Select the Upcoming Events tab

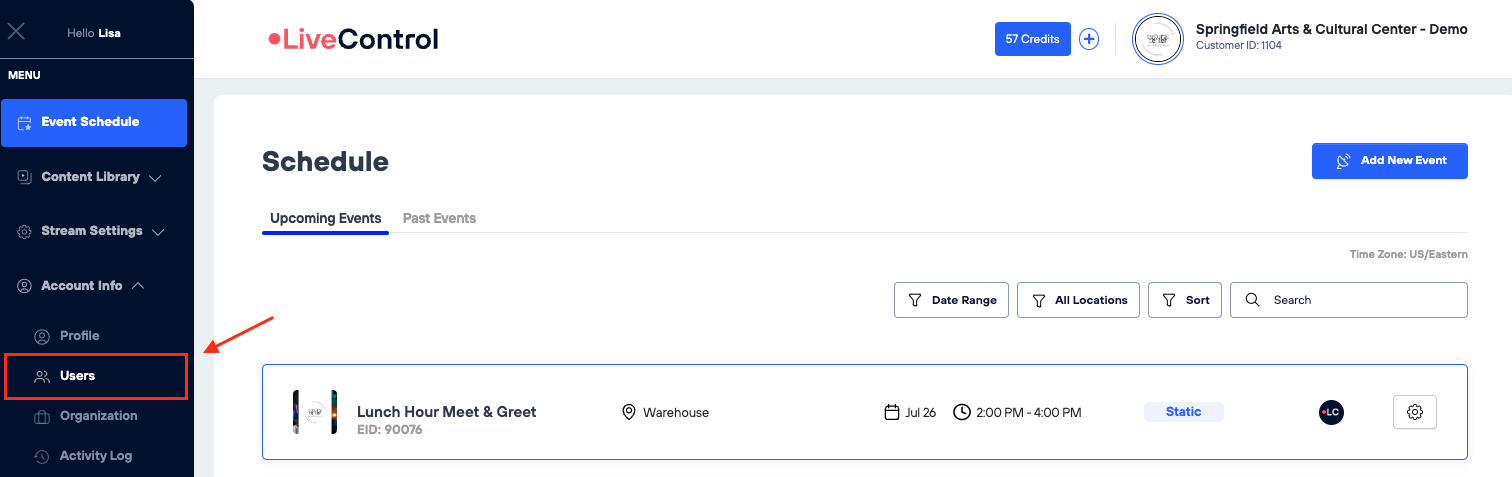(x=325, y=218)
